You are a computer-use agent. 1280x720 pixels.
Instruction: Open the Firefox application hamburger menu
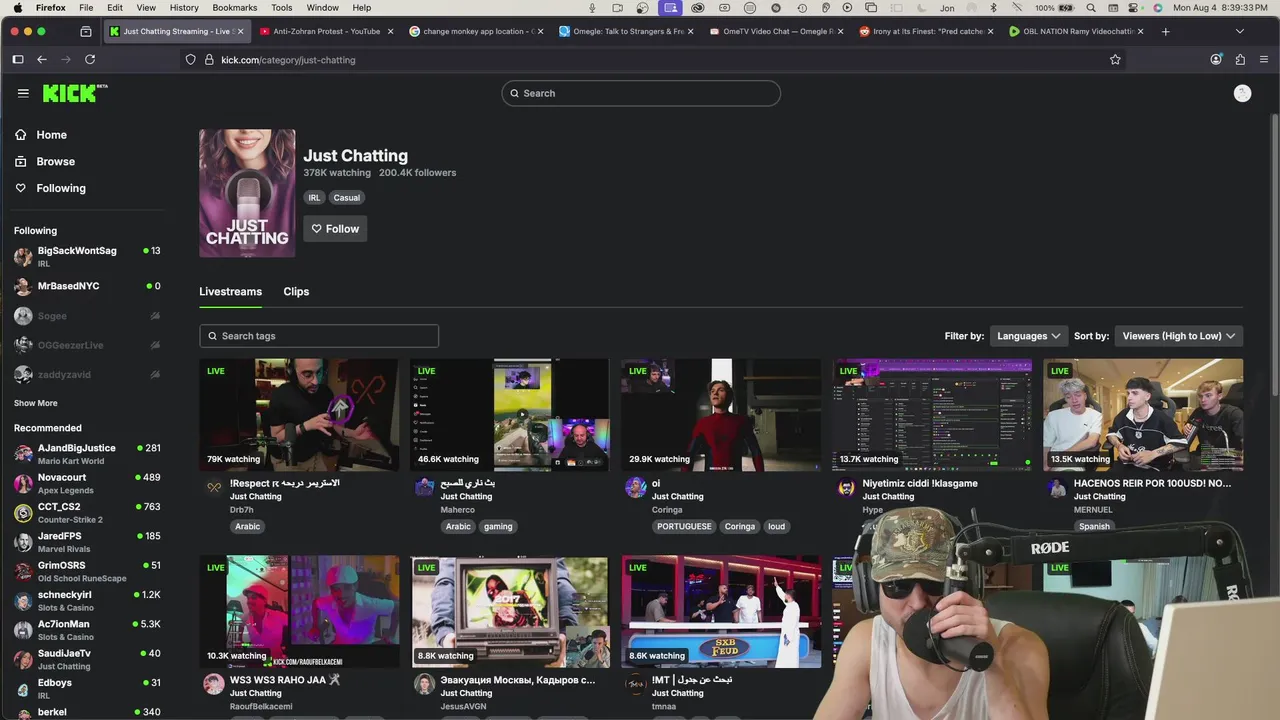pos(1264,60)
